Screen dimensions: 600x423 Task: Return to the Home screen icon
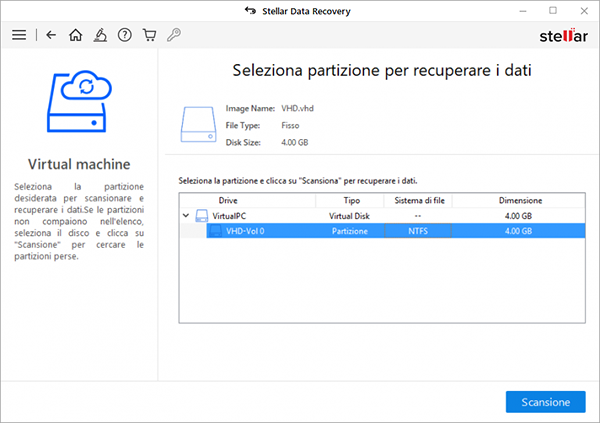pyautogui.click(x=75, y=35)
